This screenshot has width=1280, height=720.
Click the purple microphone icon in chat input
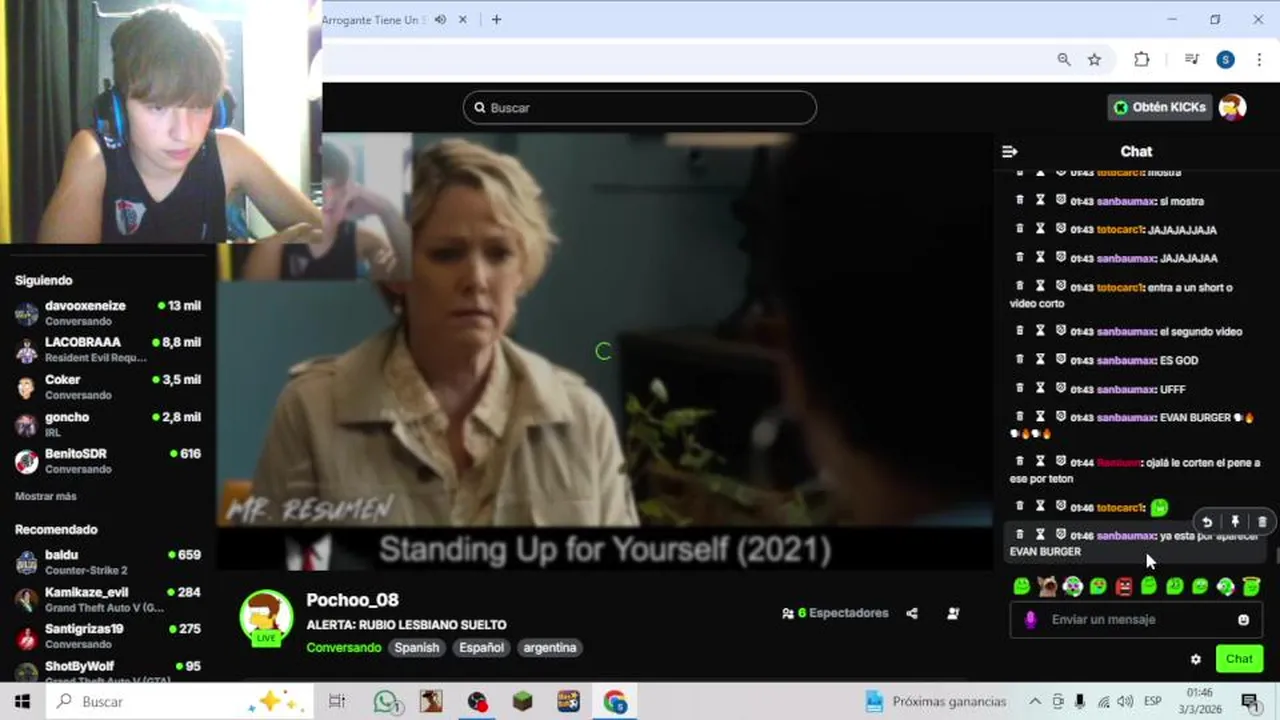coord(1030,620)
